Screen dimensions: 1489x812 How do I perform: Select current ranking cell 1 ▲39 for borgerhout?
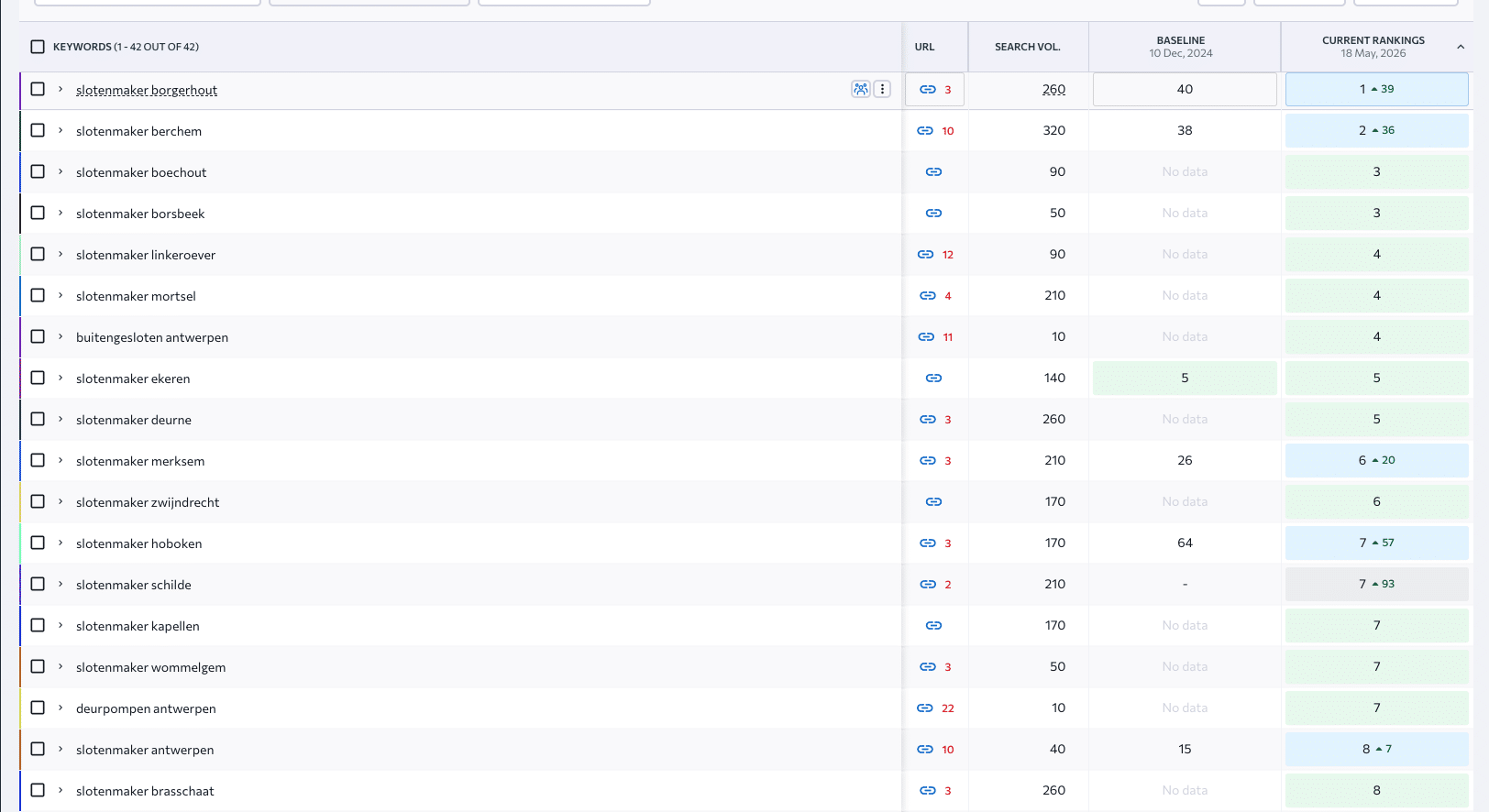point(1376,89)
